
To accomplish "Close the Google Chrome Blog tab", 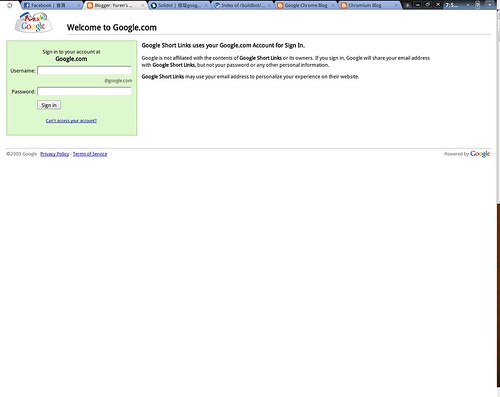I will tap(333, 5).
